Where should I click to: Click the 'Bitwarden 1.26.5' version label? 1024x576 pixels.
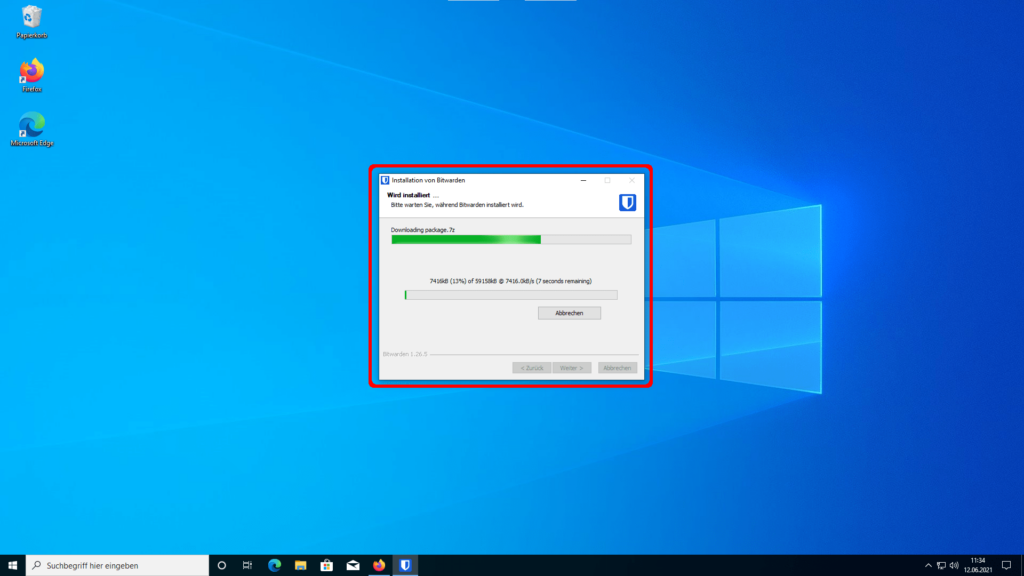click(x=405, y=355)
